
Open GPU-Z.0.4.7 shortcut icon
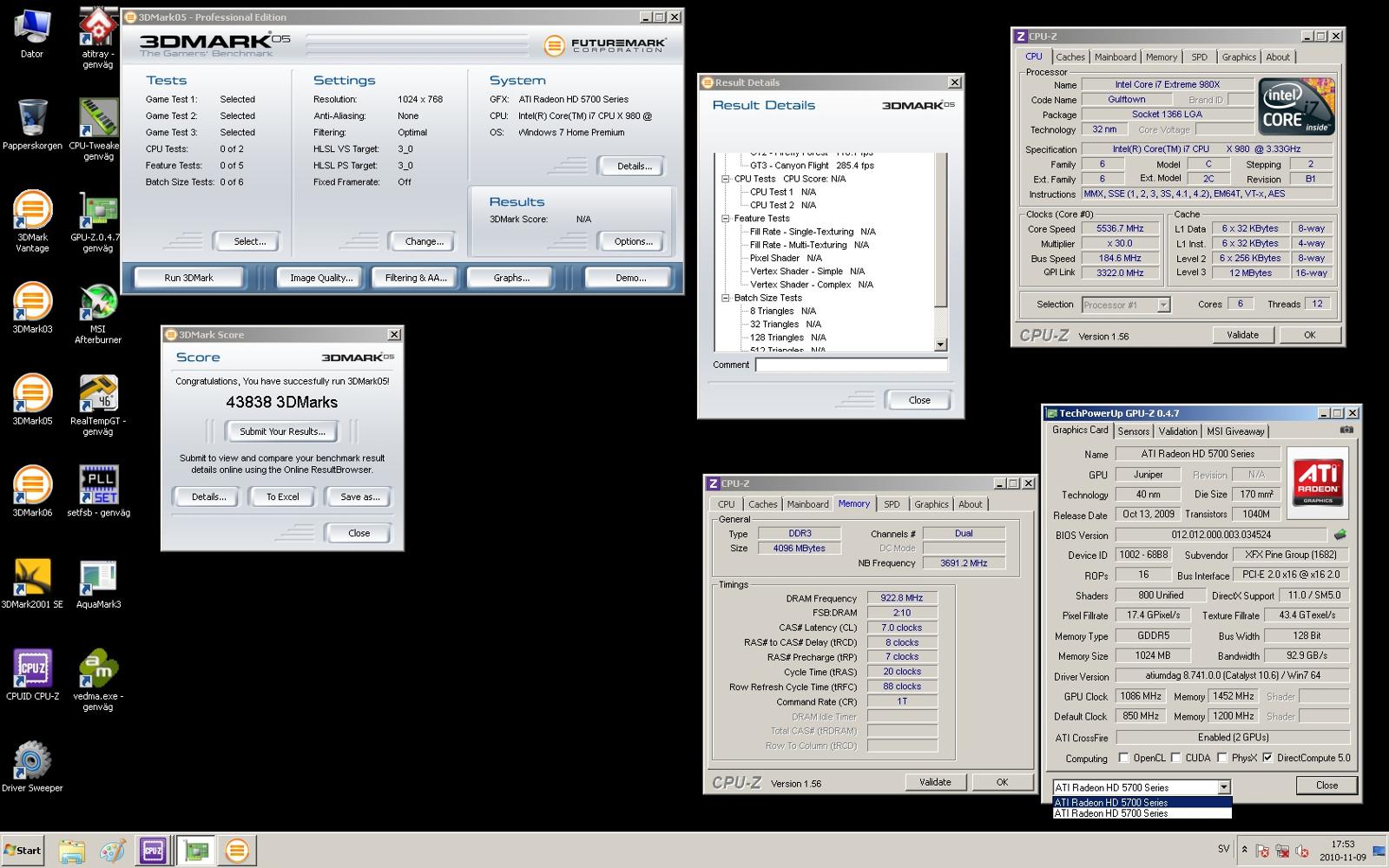(x=97, y=221)
